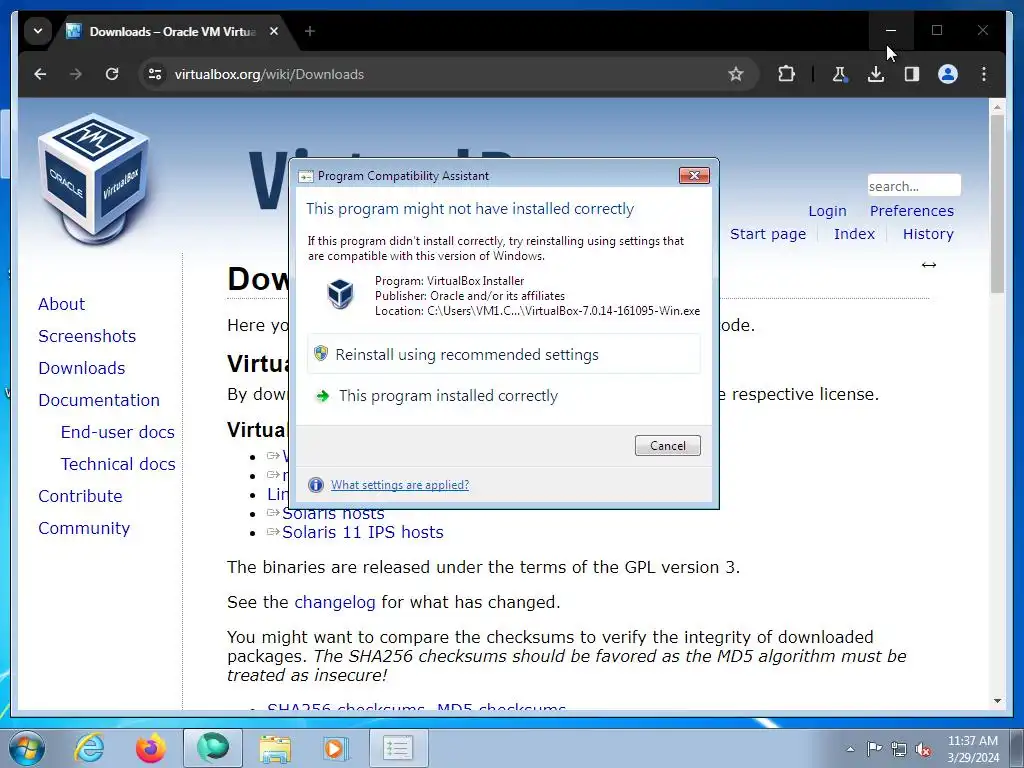Choose This program installed correctly
The width and height of the screenshot is (1024, 768).
click(504, 396)
